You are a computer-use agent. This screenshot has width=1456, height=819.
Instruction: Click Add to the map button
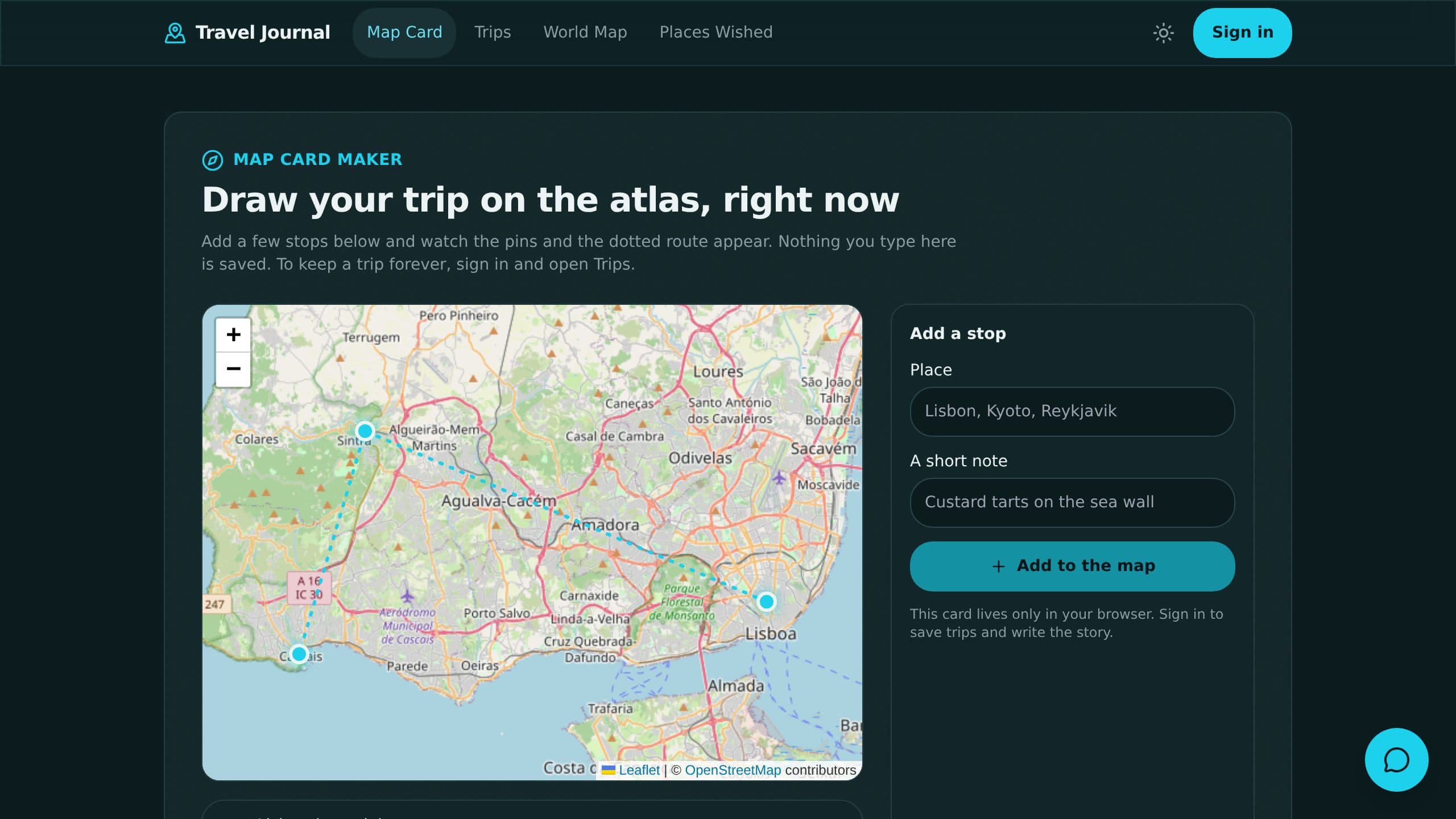click(1072, 566)
